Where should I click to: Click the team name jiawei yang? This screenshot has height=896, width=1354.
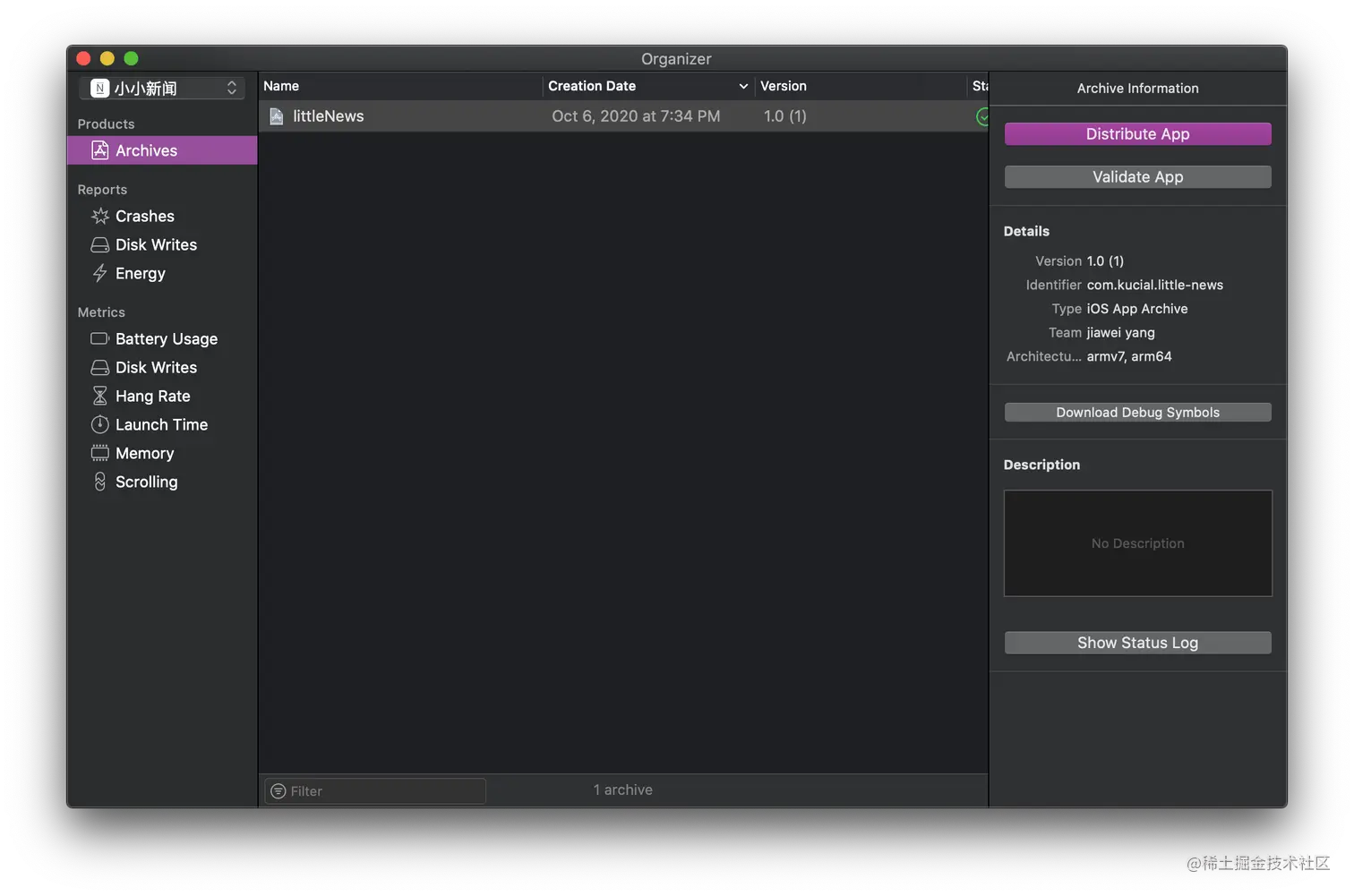pyautogui.click(x=1121, y=332)
